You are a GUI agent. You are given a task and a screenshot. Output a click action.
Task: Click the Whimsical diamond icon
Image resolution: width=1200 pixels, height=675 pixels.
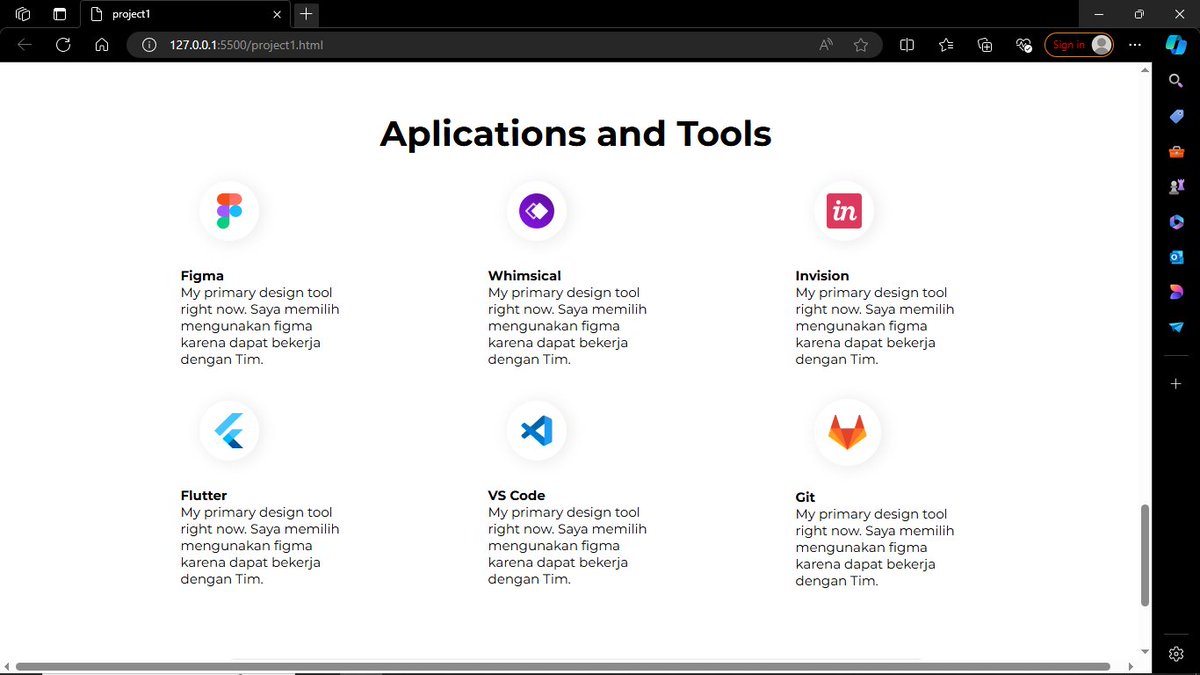536,210
